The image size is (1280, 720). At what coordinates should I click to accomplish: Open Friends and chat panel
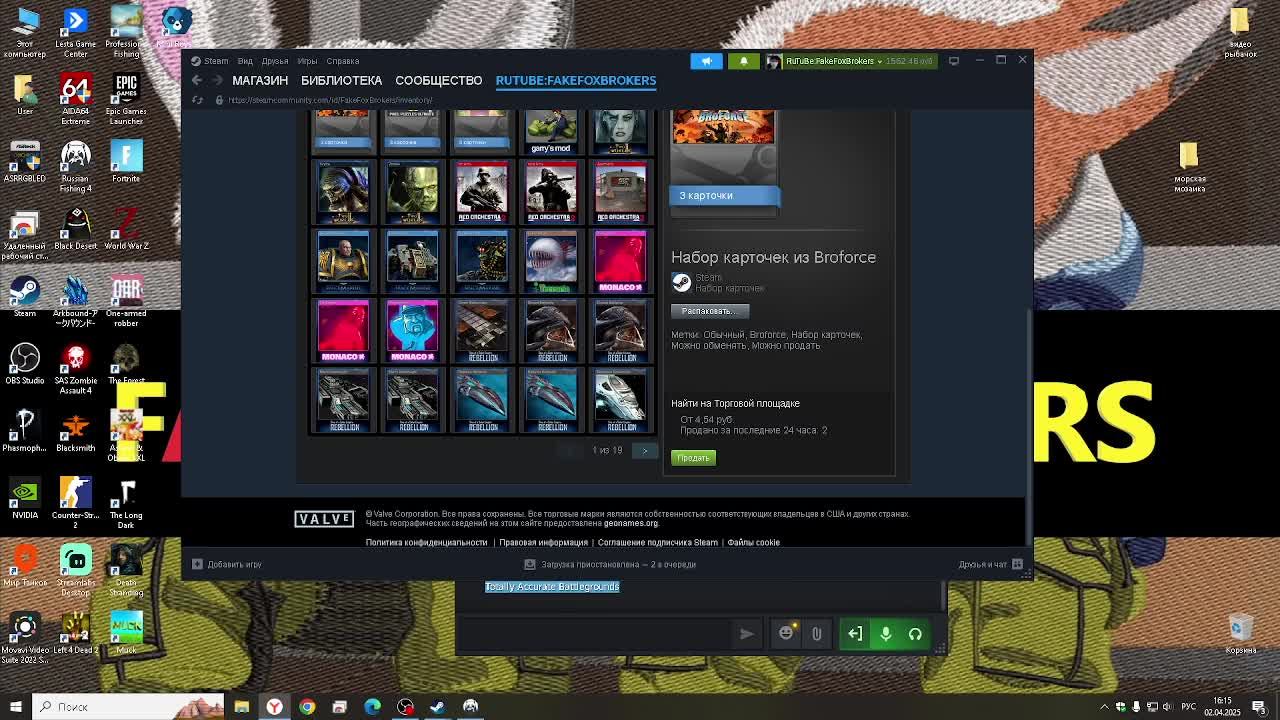click(990, 564)
